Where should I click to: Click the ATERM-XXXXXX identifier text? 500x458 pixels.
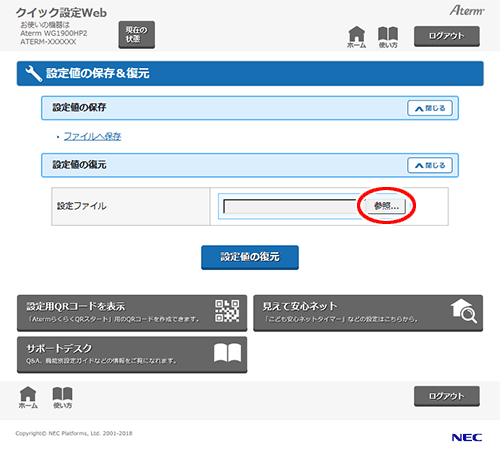coord(48,42)
